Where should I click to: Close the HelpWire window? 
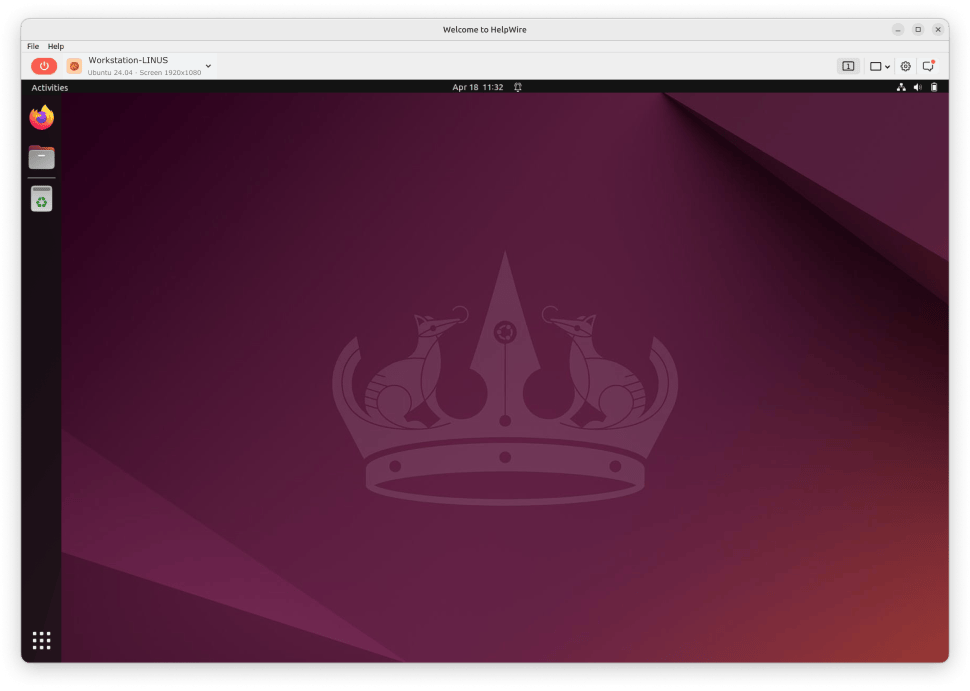tap(938, 30)
